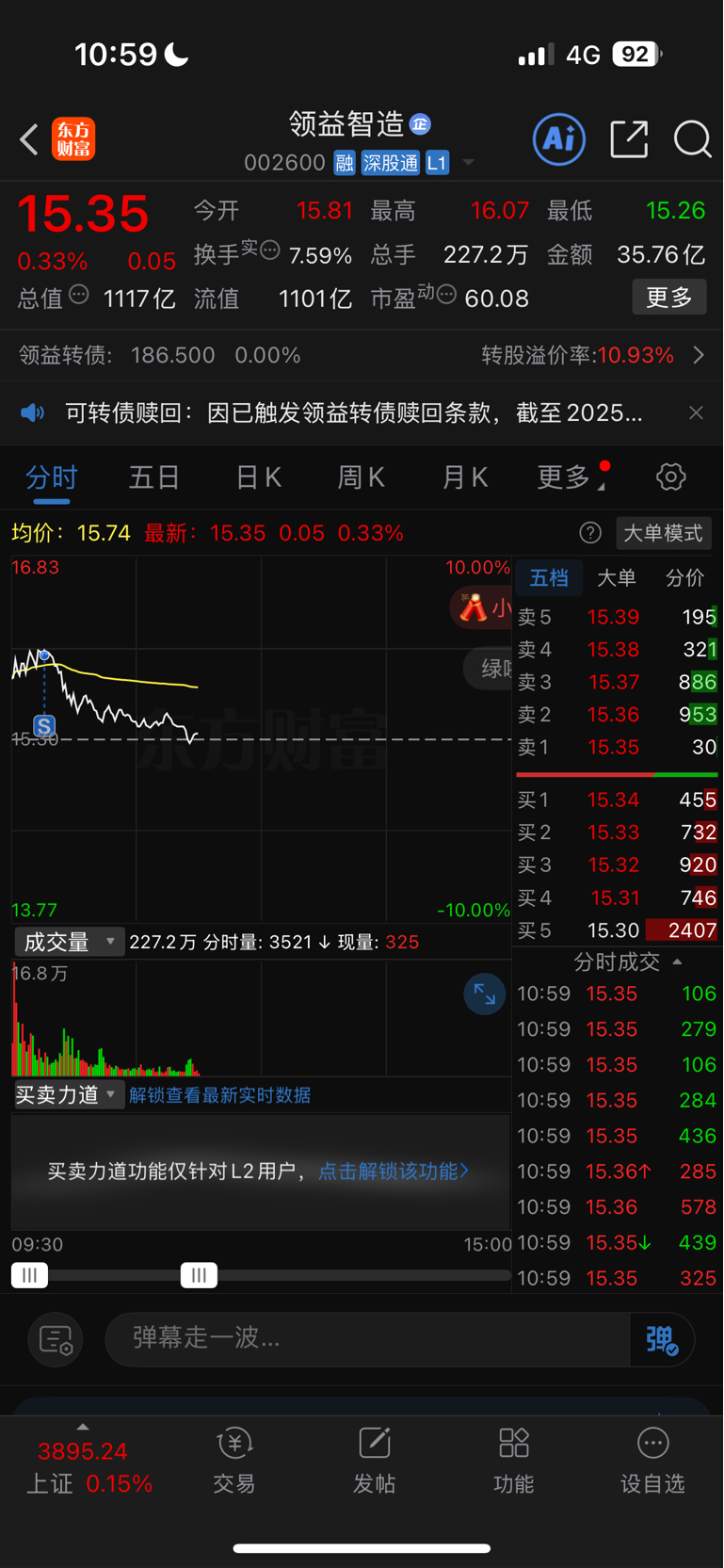The height and width of the screenshot is (1568, 724).
Task: Tap info icon beside 市盈
Action: click(x=446, y=294)
